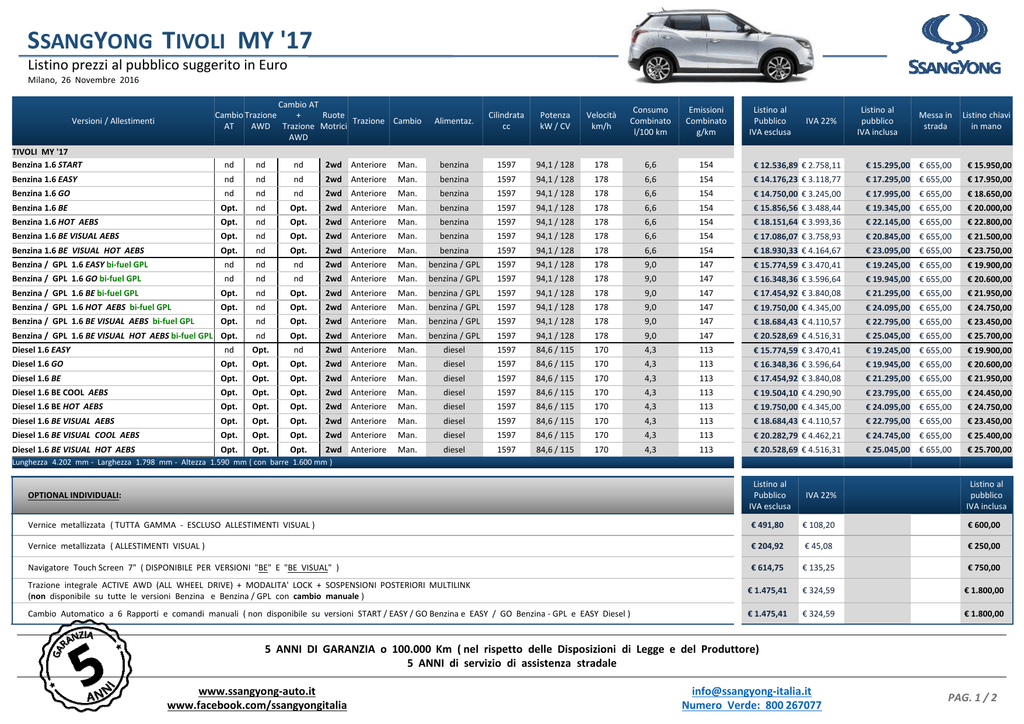Click the info@ssangyong-italia.it email link

click(751, 691)
